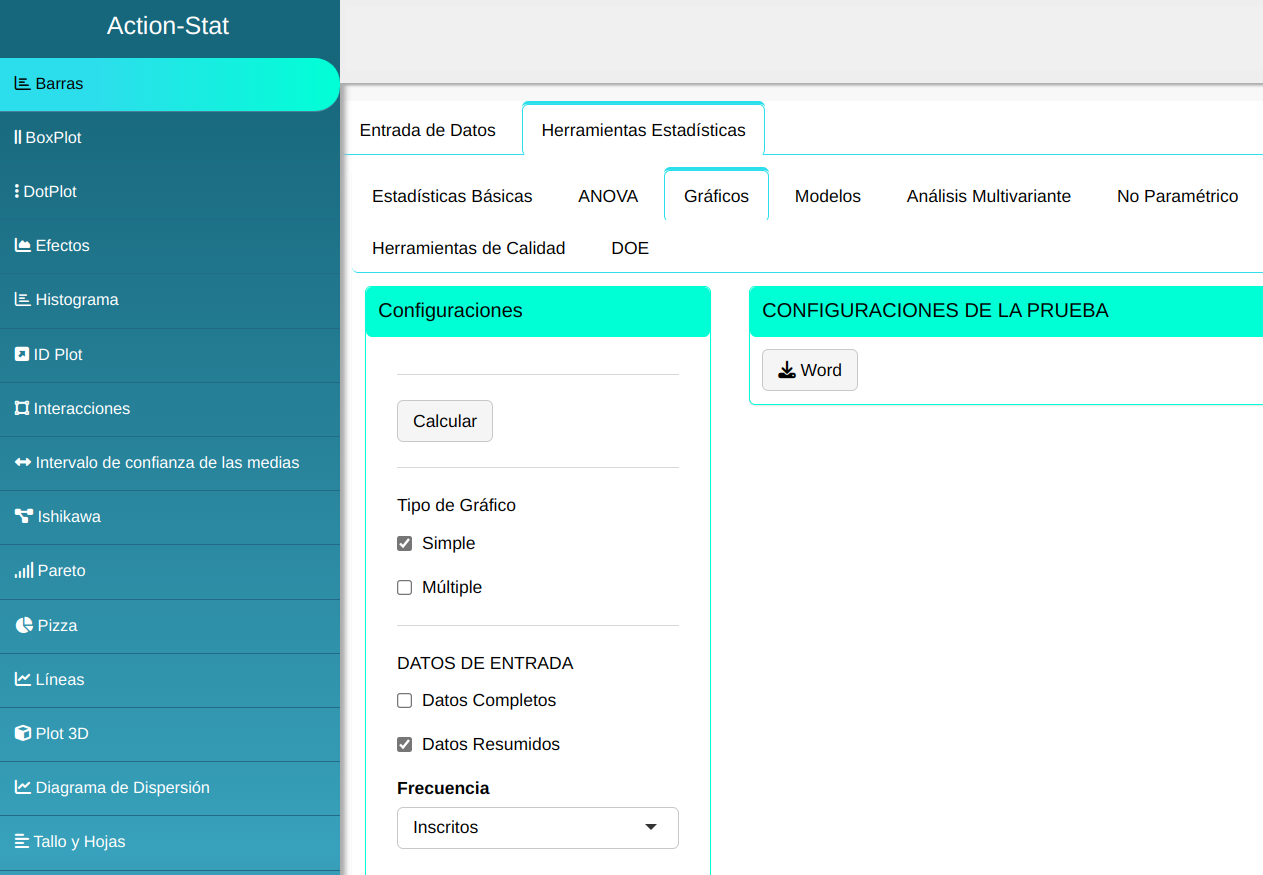Click the Ishikawa diagram icon

coord(23,517)
